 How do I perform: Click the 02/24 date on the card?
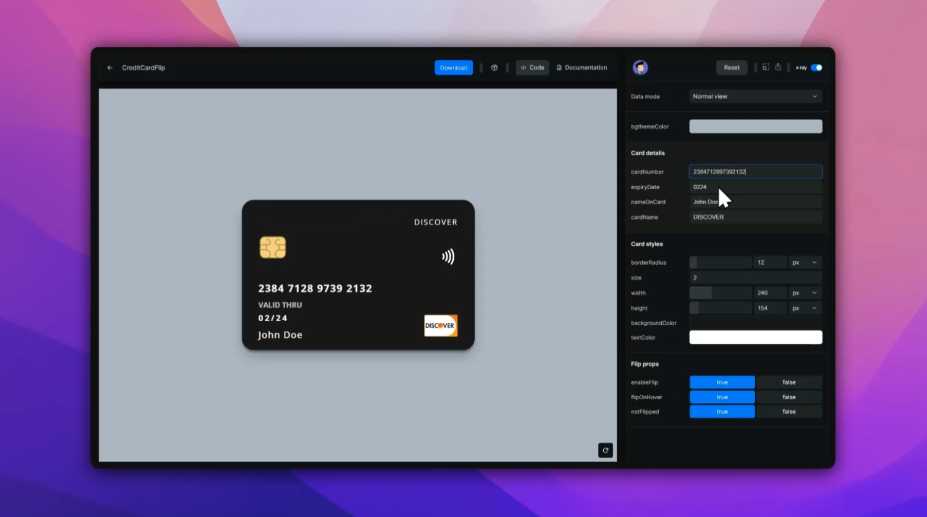(273, 318)
